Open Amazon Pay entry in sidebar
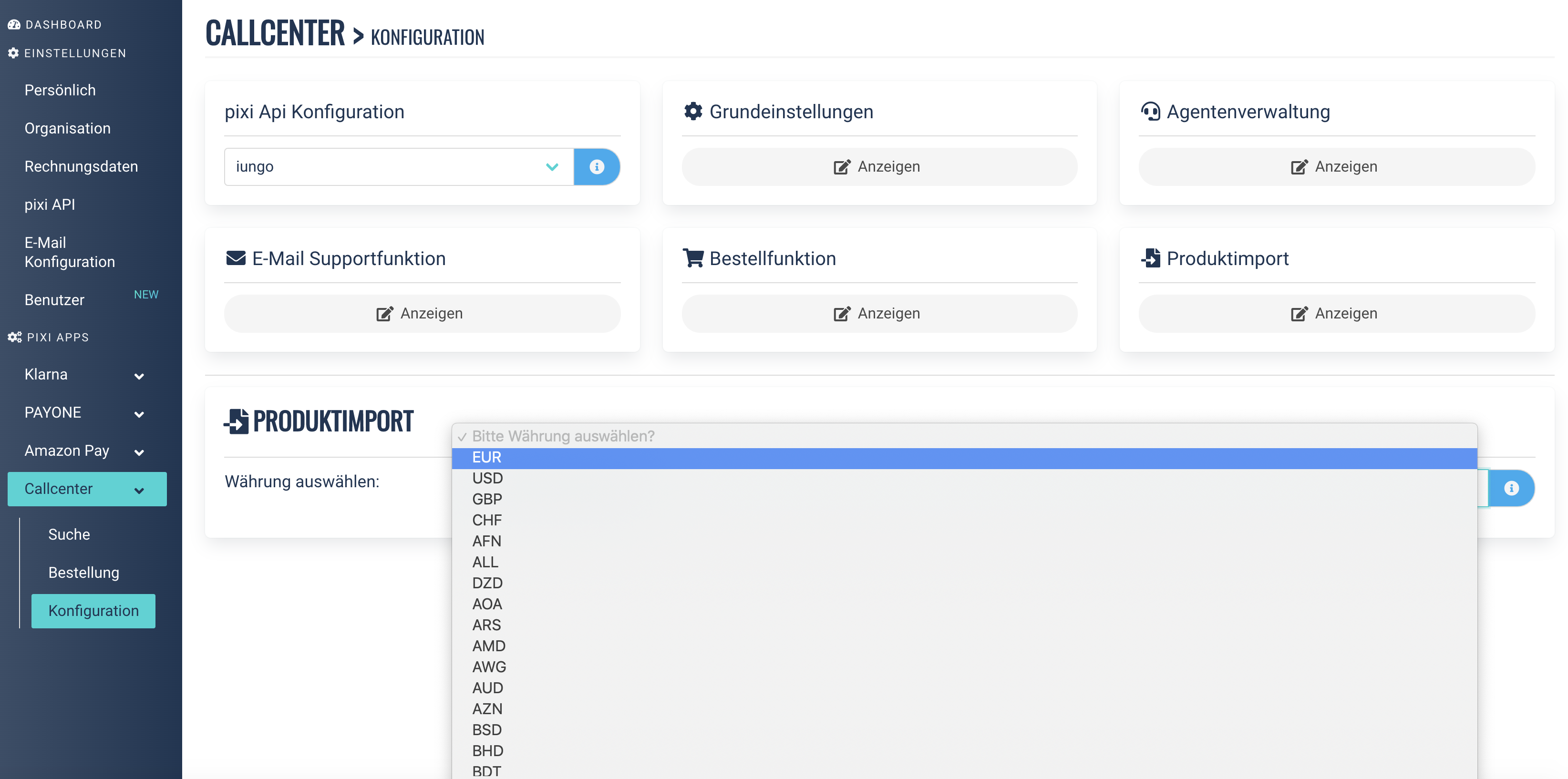 (67, 451)
